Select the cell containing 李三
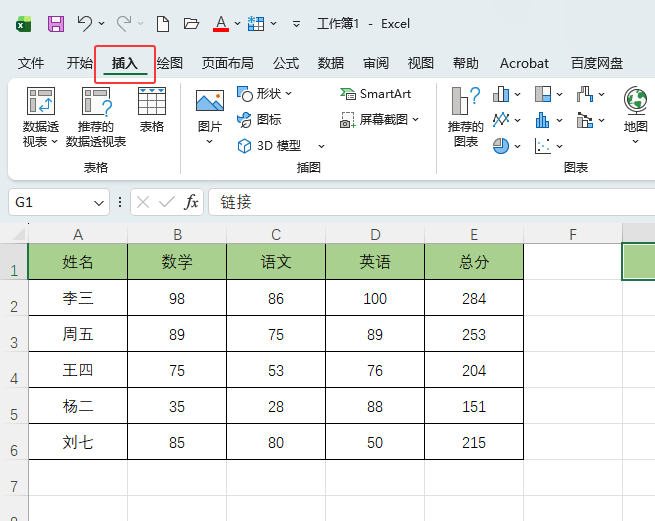Screen dimensions: 655x521 click(x=78, y=298)
